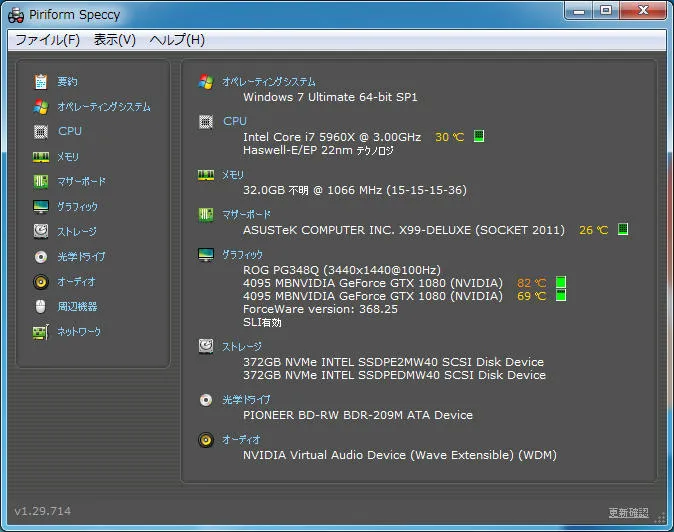Screen dimensions: 674x532
Task: Click the CPU temperature value 30 ℃
Action: 450,137
